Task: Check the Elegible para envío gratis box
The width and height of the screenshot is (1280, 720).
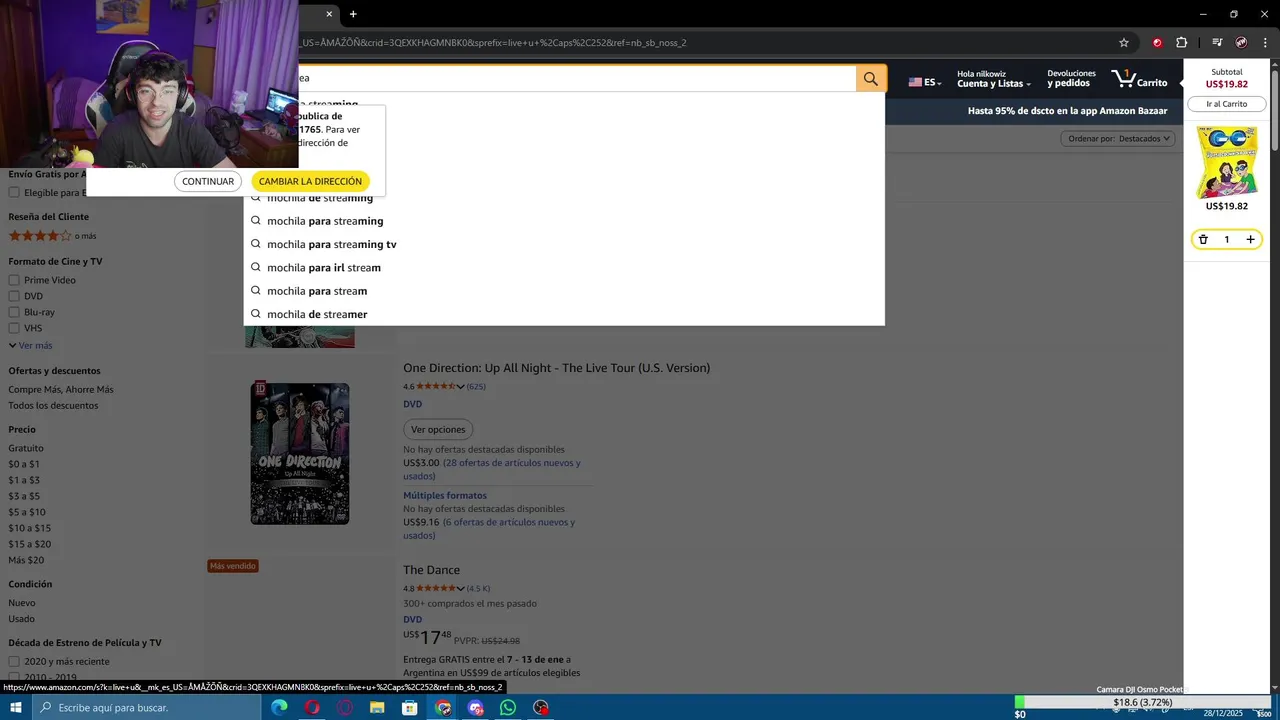Action: pyautogui.click(x=14, y=192)
